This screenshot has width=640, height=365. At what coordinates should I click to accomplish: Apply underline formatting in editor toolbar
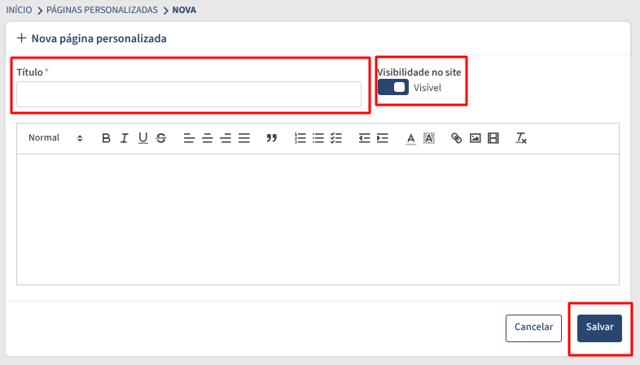tap(143, 138)
